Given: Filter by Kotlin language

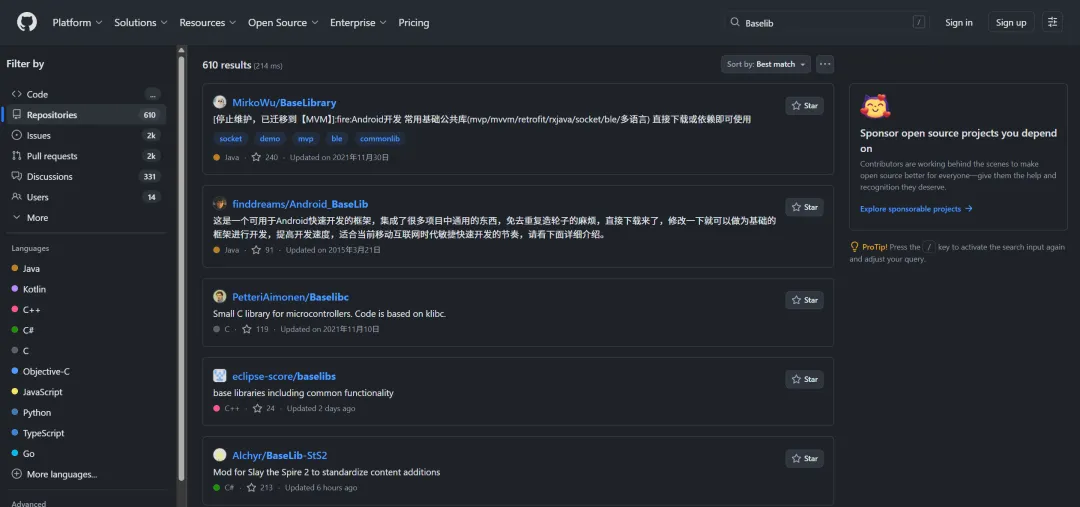Looking at the screenshot, I should (86, 289).
